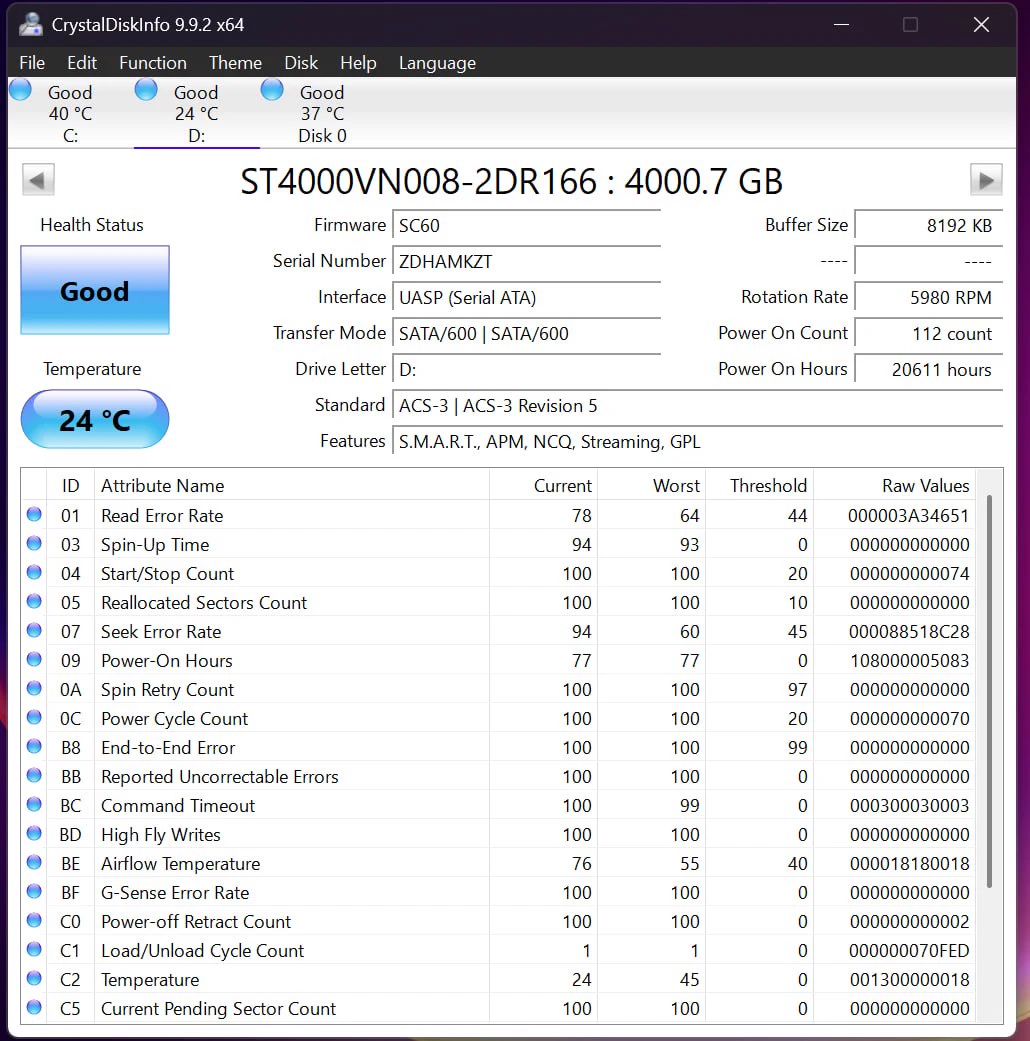Viewport: 1030px width, 1041px height.
Task: Click status orb for Spin-Up Time row
Action: 34,543
